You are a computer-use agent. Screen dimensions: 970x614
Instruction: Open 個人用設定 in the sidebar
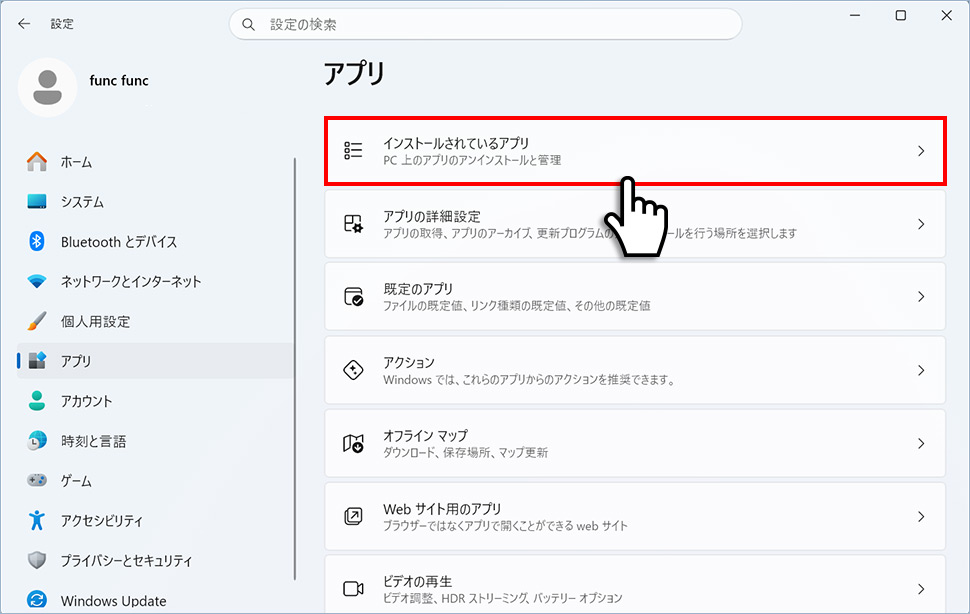[x=155, y=321]
